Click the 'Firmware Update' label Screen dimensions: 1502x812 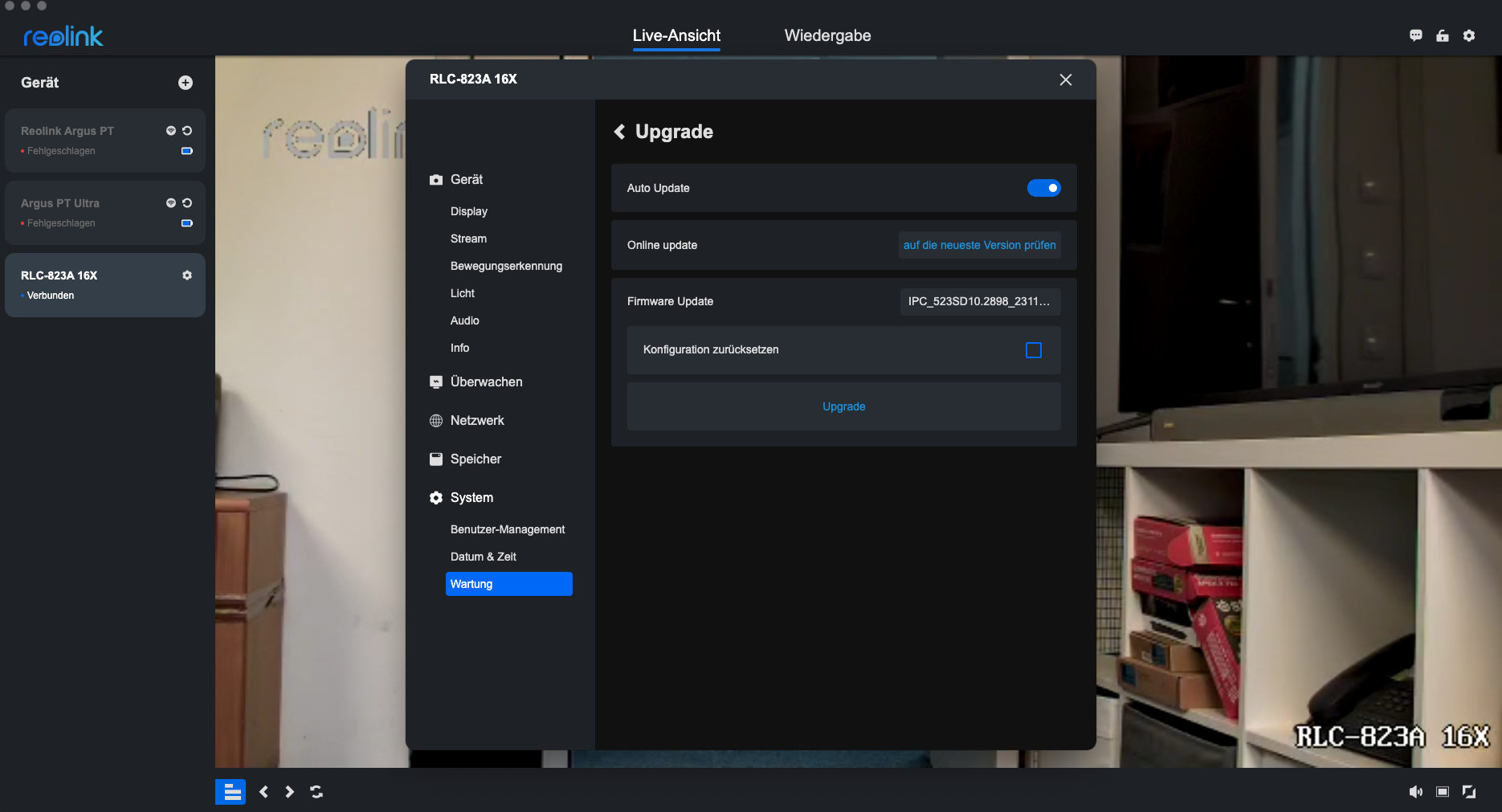pyautogui.click(x=671, y=301)
